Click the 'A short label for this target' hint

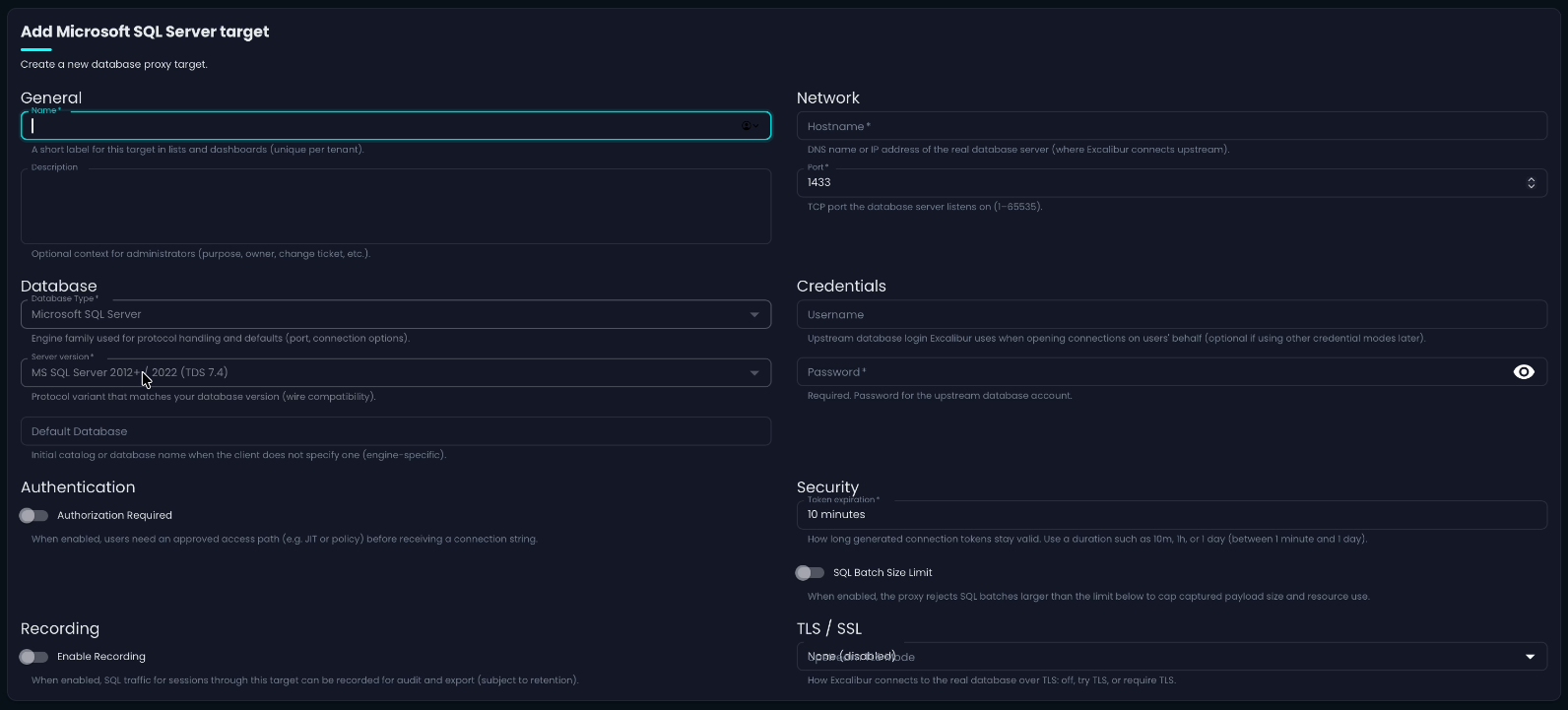coord(198,150)
